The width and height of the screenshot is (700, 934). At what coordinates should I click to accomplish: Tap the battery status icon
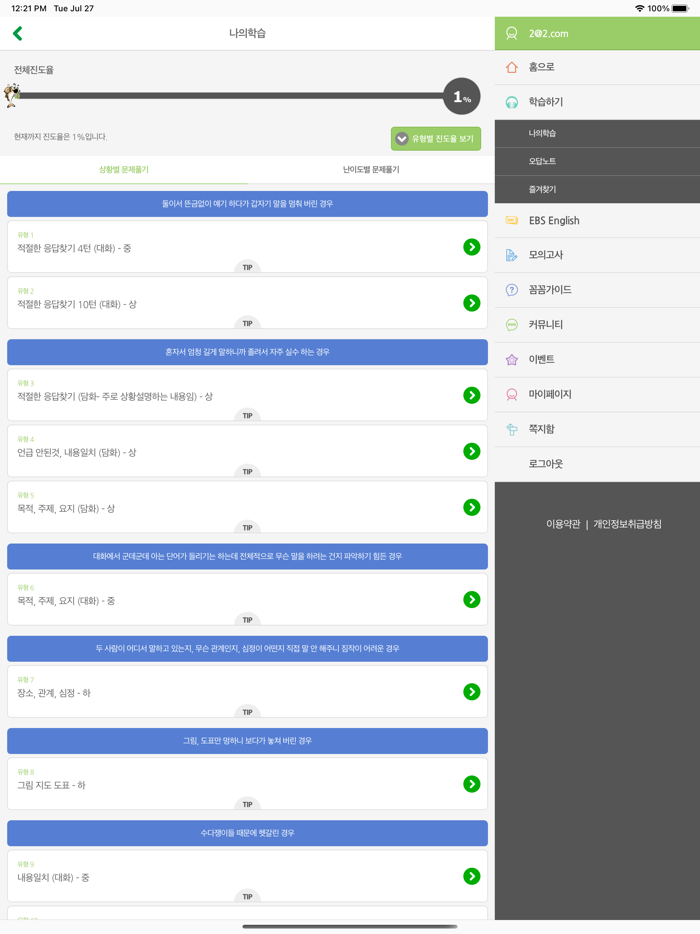click(x=680, y=8)
